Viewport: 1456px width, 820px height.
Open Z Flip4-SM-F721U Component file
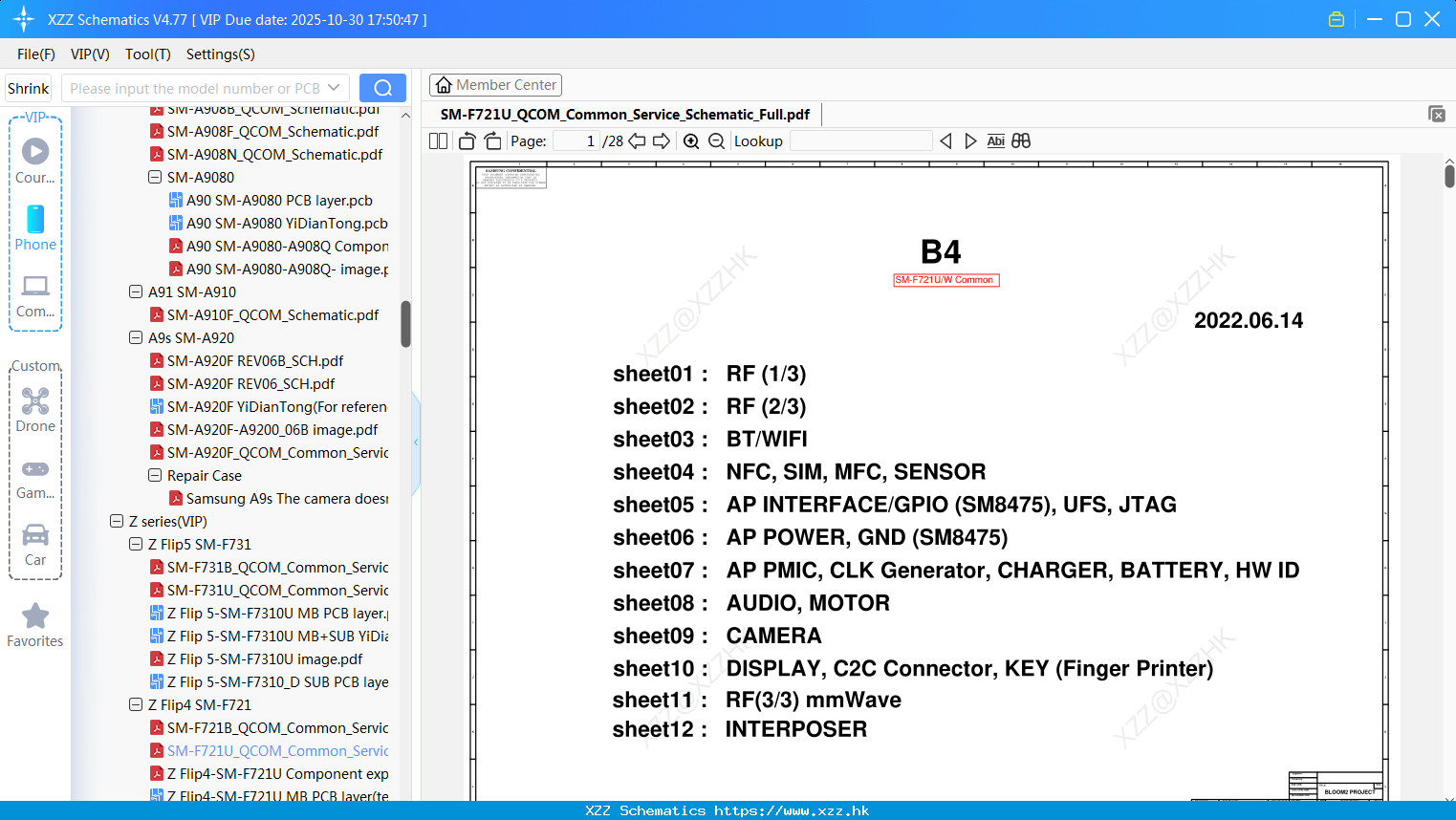277,773
